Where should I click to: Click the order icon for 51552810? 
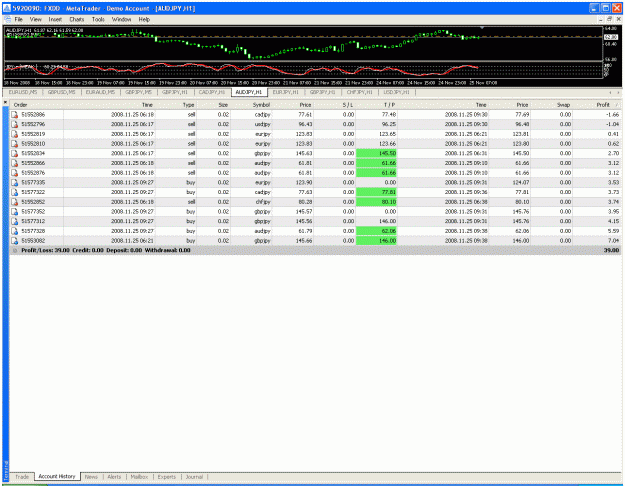[14, 144]
